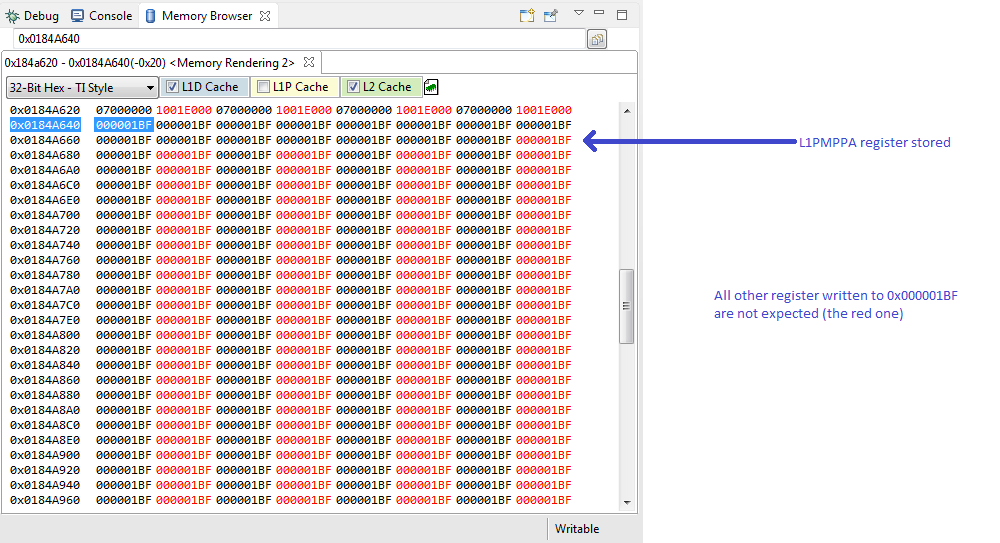Click the address 0x0184A900
This screenshot has height=543, width=1000.
[45, 455]
